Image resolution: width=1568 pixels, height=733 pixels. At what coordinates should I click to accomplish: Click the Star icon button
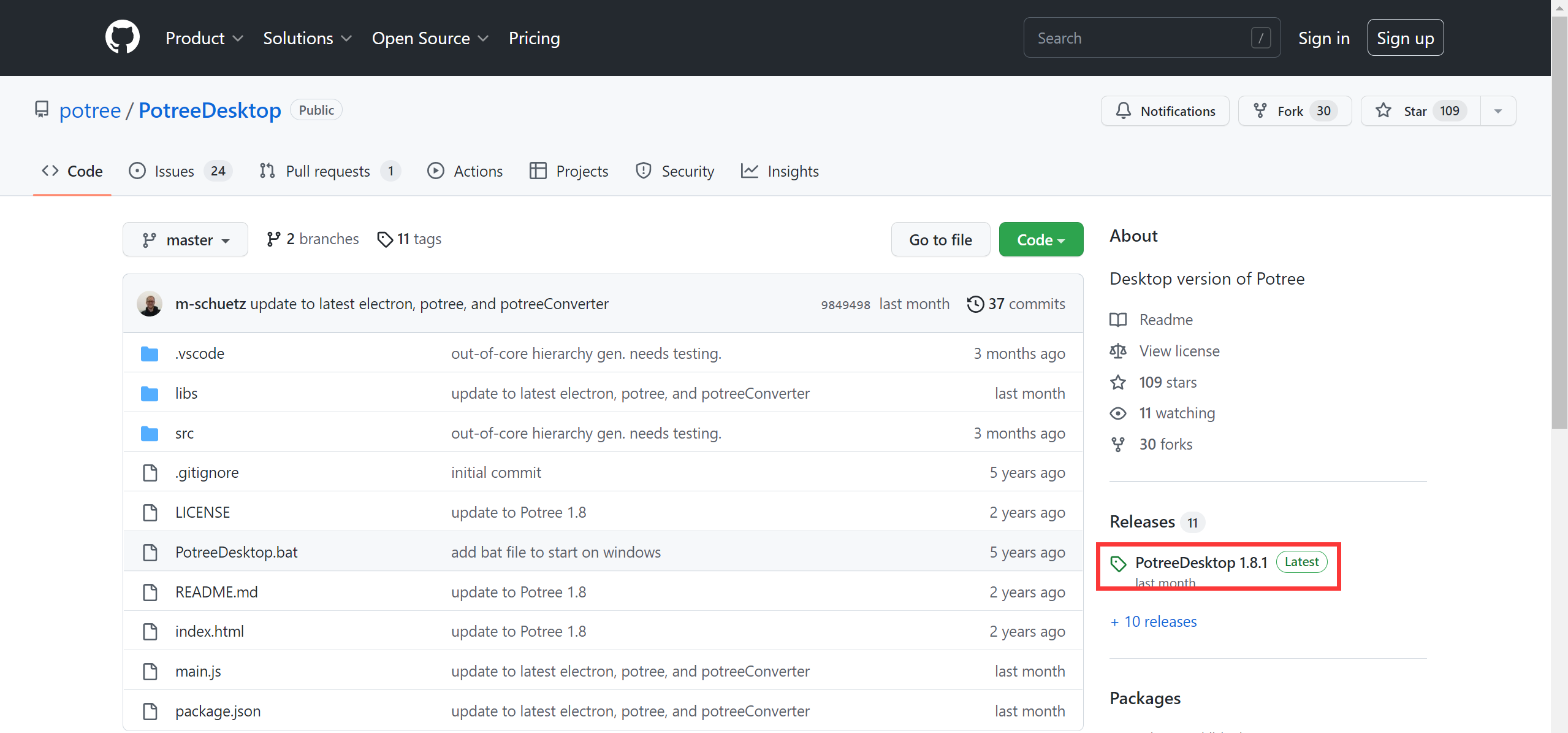pos(1383,110)
